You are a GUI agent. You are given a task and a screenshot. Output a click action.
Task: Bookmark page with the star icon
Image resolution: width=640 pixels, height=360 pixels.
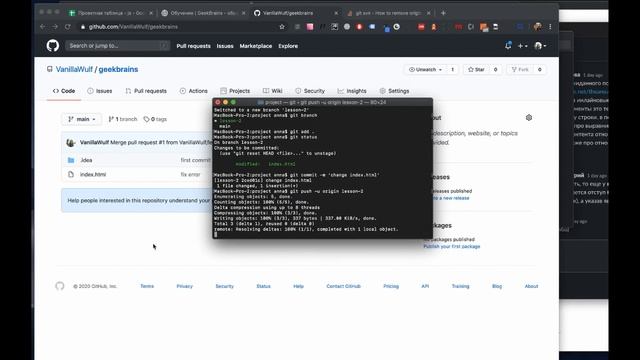point(282,27)
